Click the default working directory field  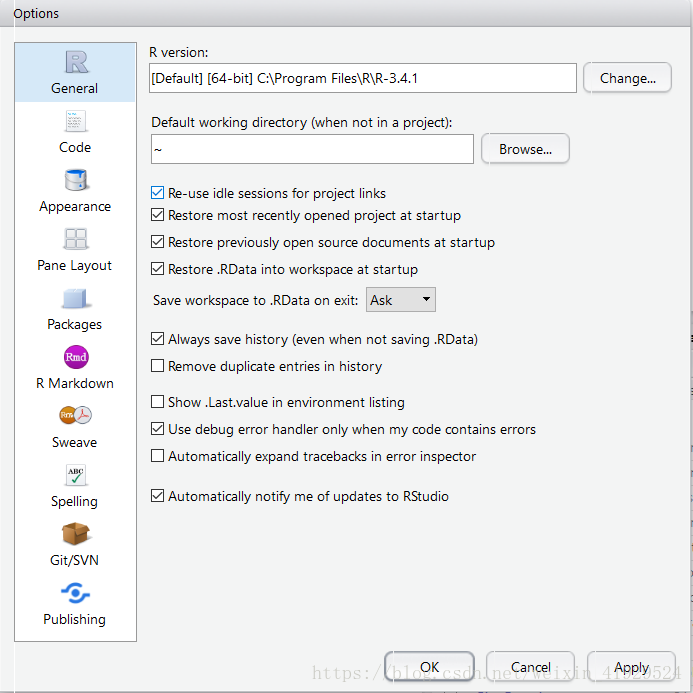pyautogui.click(x=312, y=149)
